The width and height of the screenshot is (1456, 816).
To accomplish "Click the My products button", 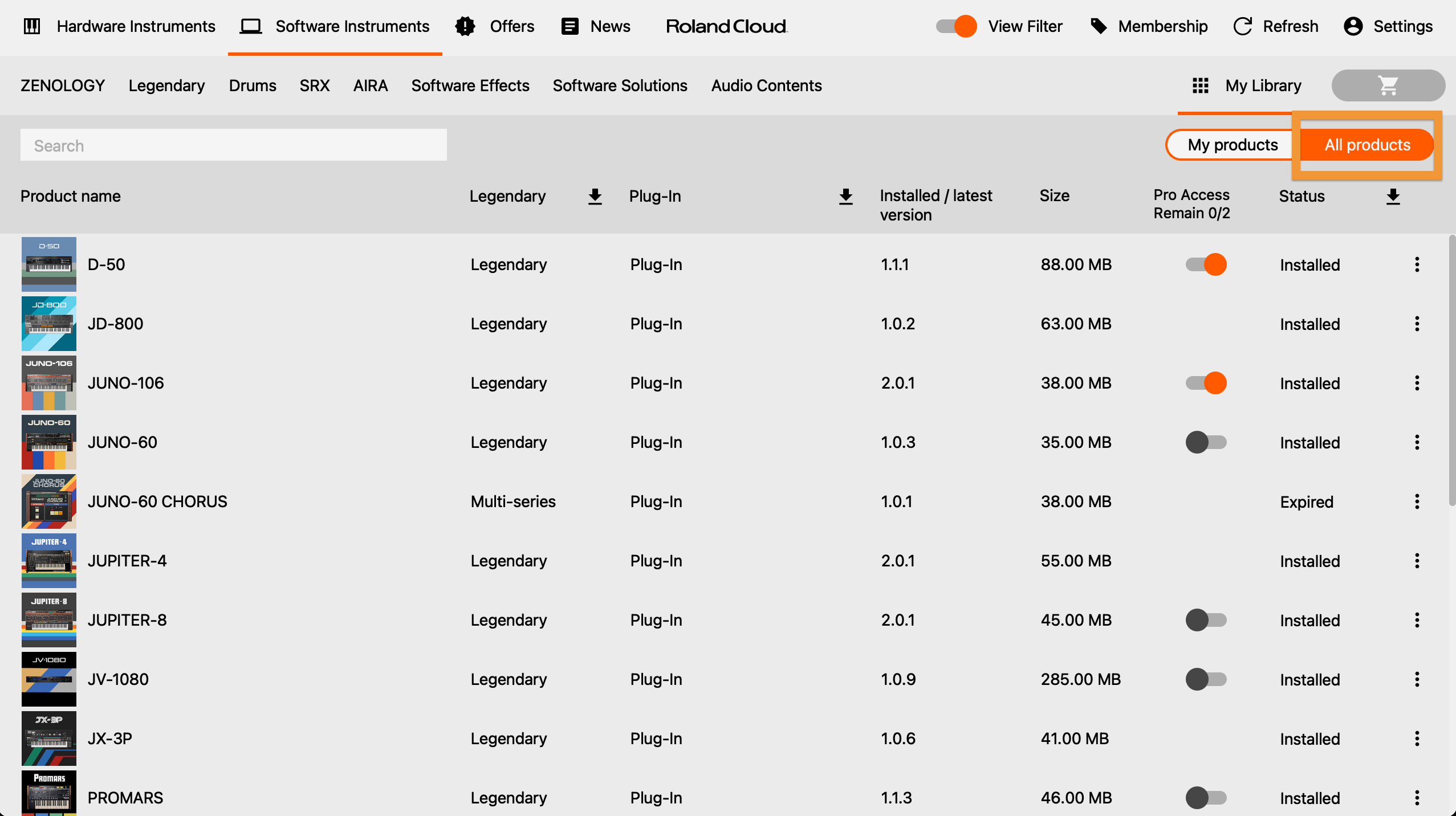I will [1233, 145].
